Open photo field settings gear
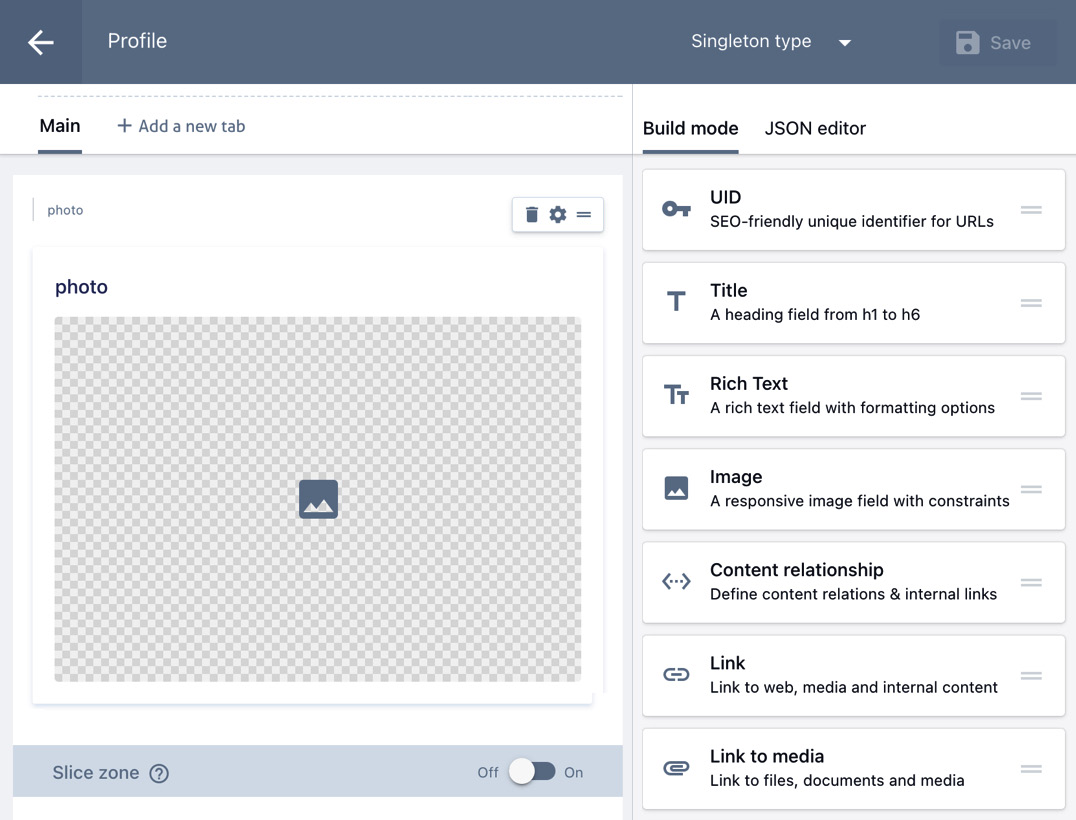Screen dimensions: 1076x820 [558, 215]
